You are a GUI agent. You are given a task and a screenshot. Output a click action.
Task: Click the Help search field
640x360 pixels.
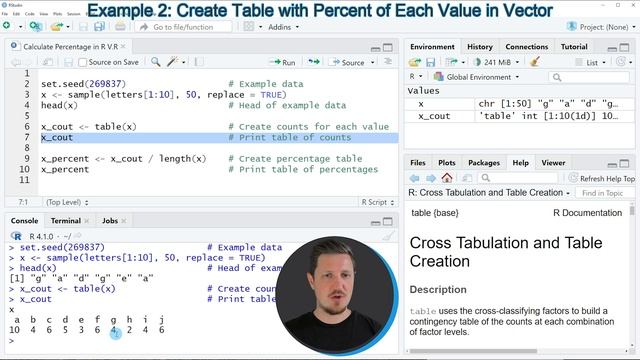coord(518,178)
